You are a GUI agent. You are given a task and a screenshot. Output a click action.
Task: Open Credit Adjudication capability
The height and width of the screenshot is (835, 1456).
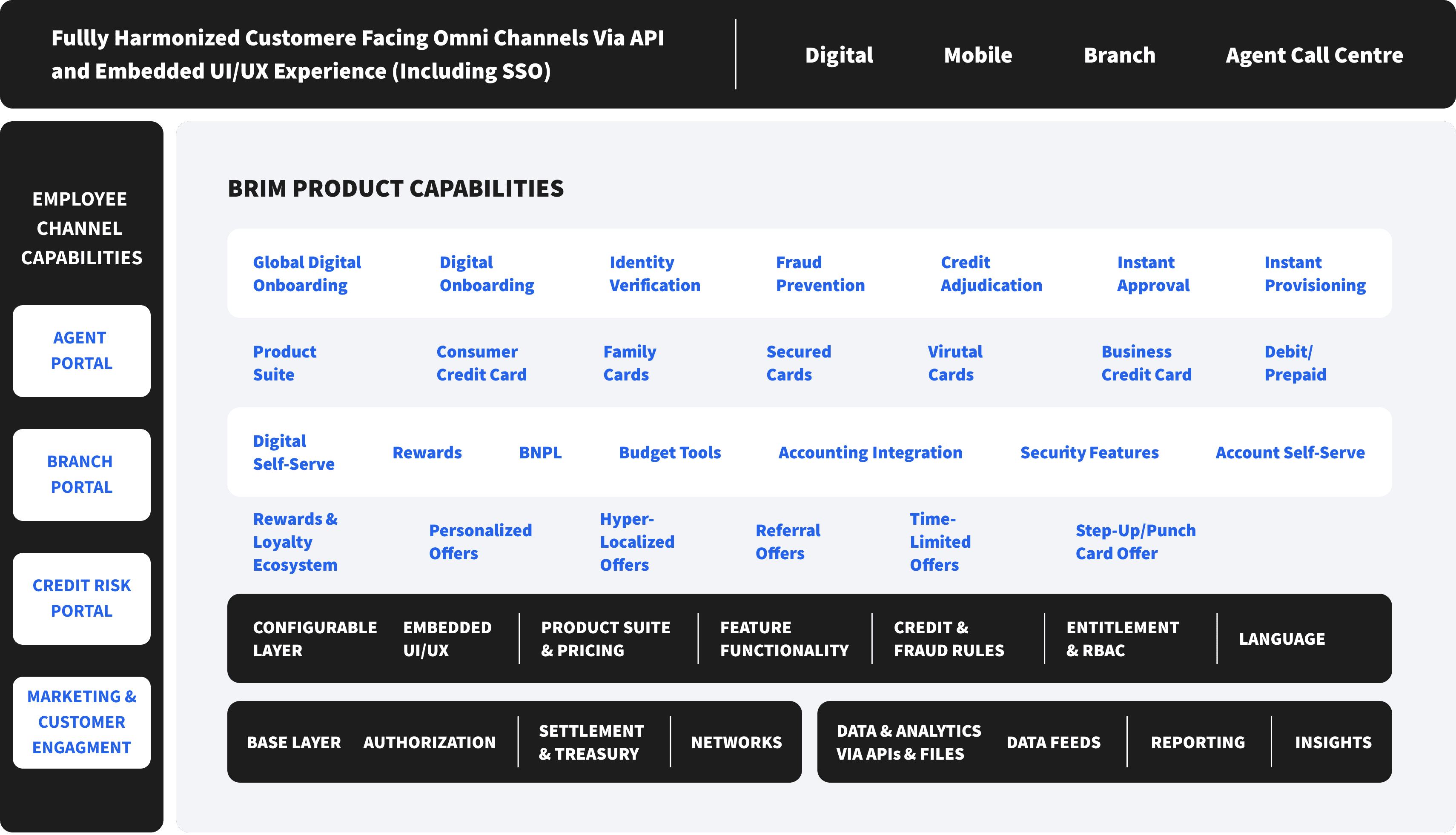(991, 274)
